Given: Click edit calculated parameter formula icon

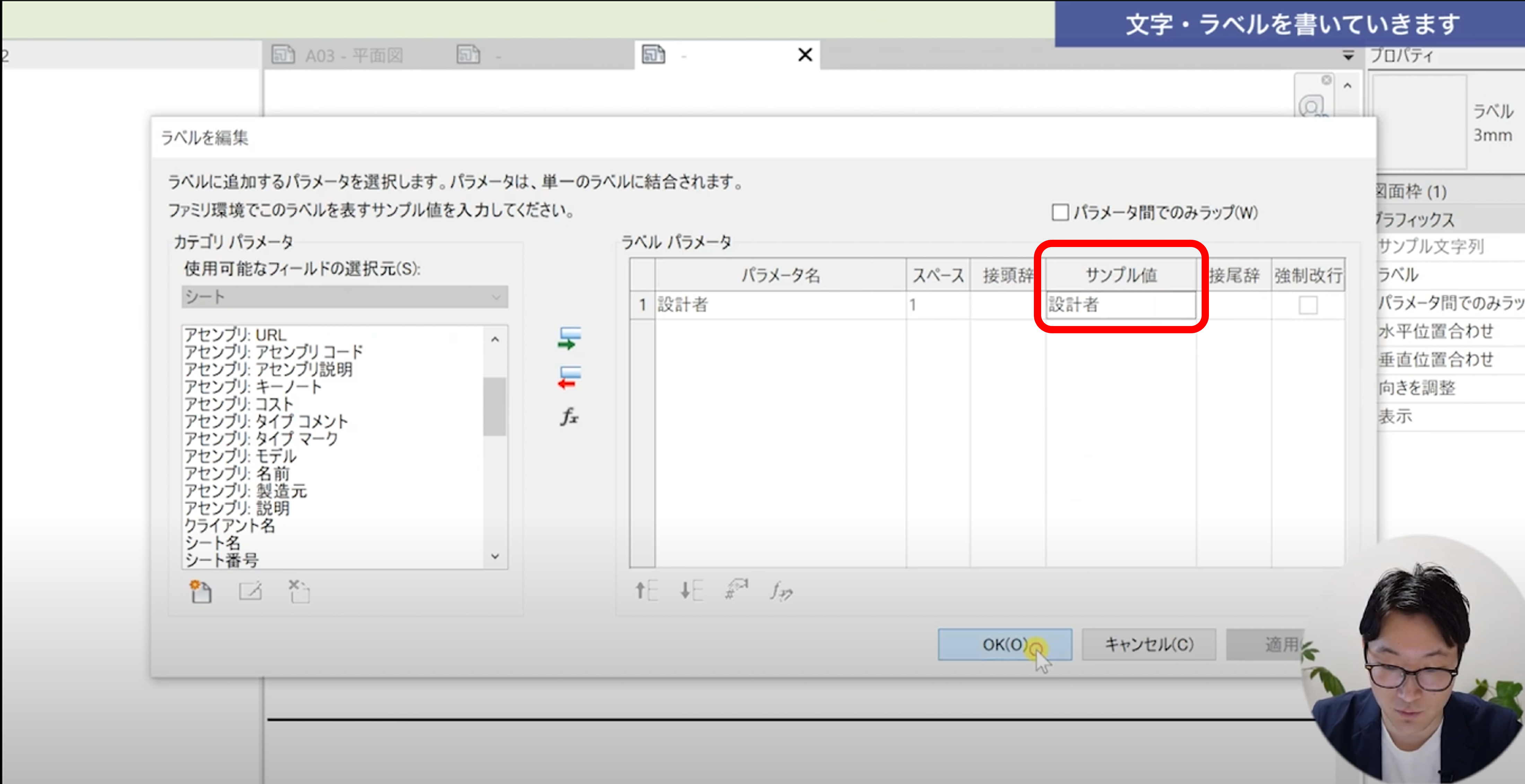Looking at the screenshot, I should point(781,591).
